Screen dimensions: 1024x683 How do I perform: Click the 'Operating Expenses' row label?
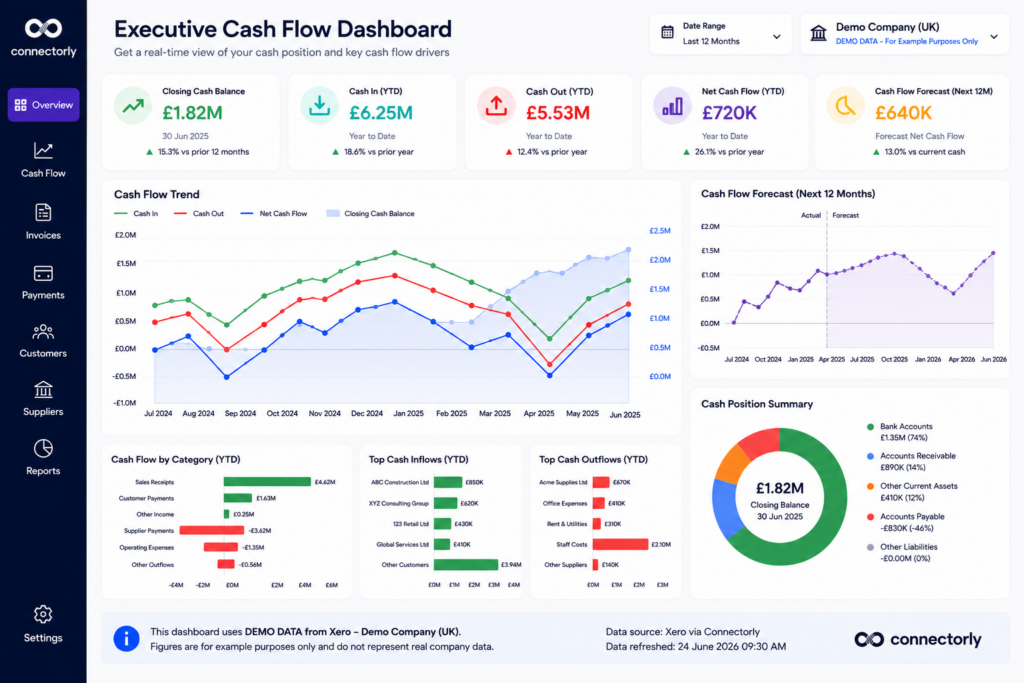tap(146, 547)
